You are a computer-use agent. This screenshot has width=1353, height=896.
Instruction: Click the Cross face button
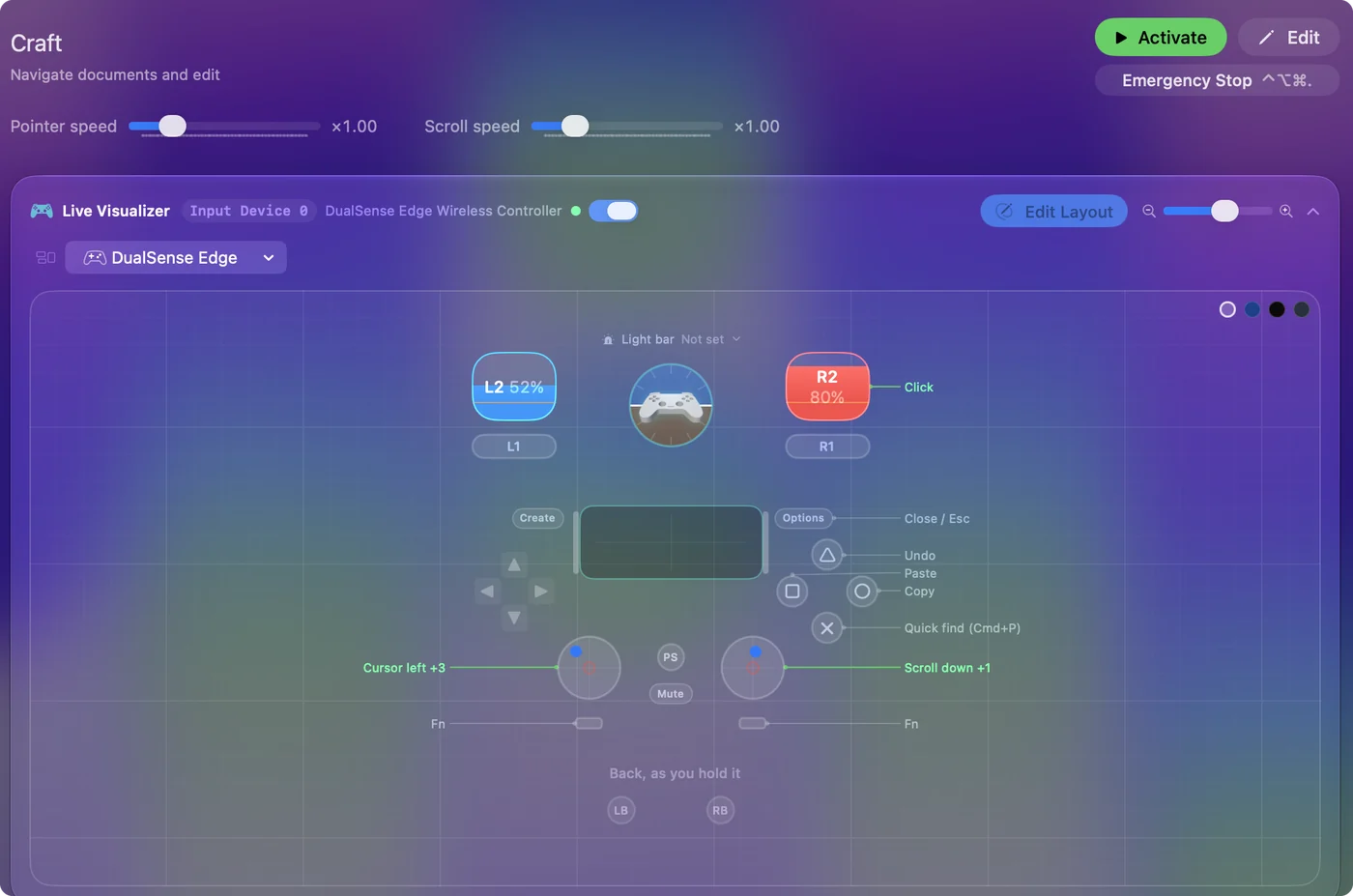[x=827, y=628]
